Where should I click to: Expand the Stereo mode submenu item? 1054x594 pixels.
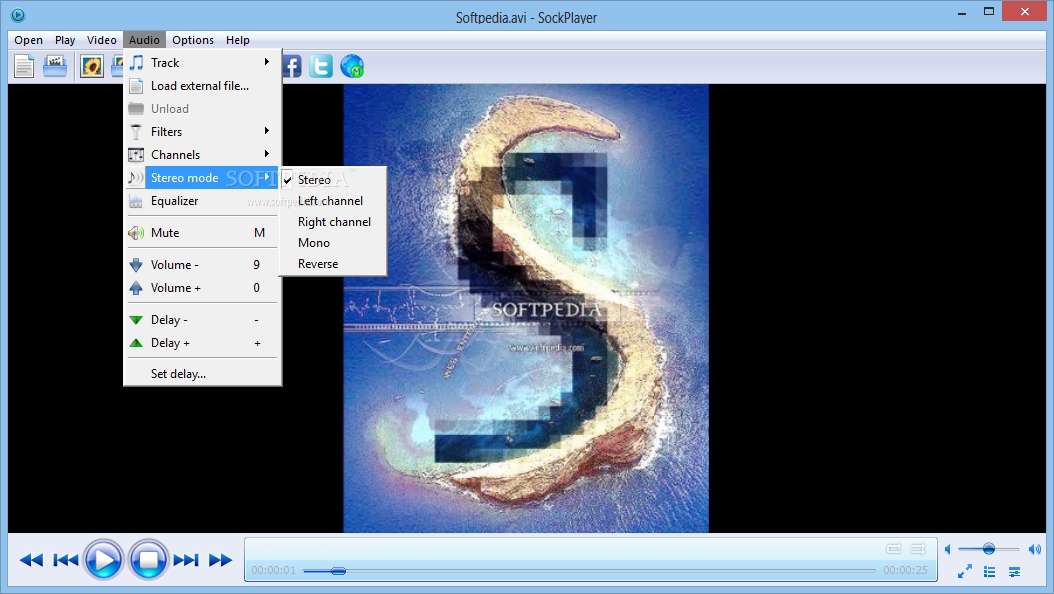202,177
